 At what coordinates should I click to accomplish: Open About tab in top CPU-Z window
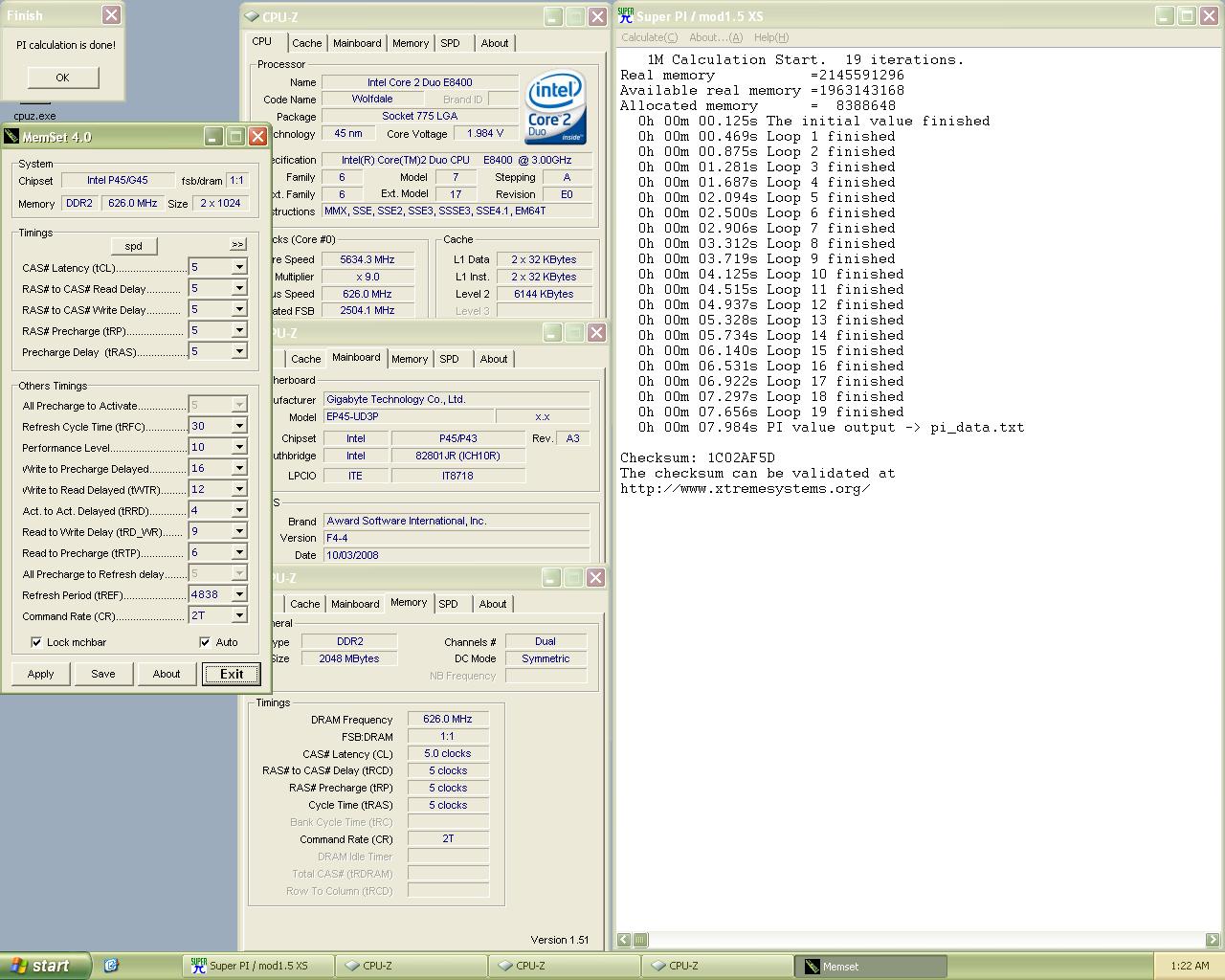pos(495,43)
